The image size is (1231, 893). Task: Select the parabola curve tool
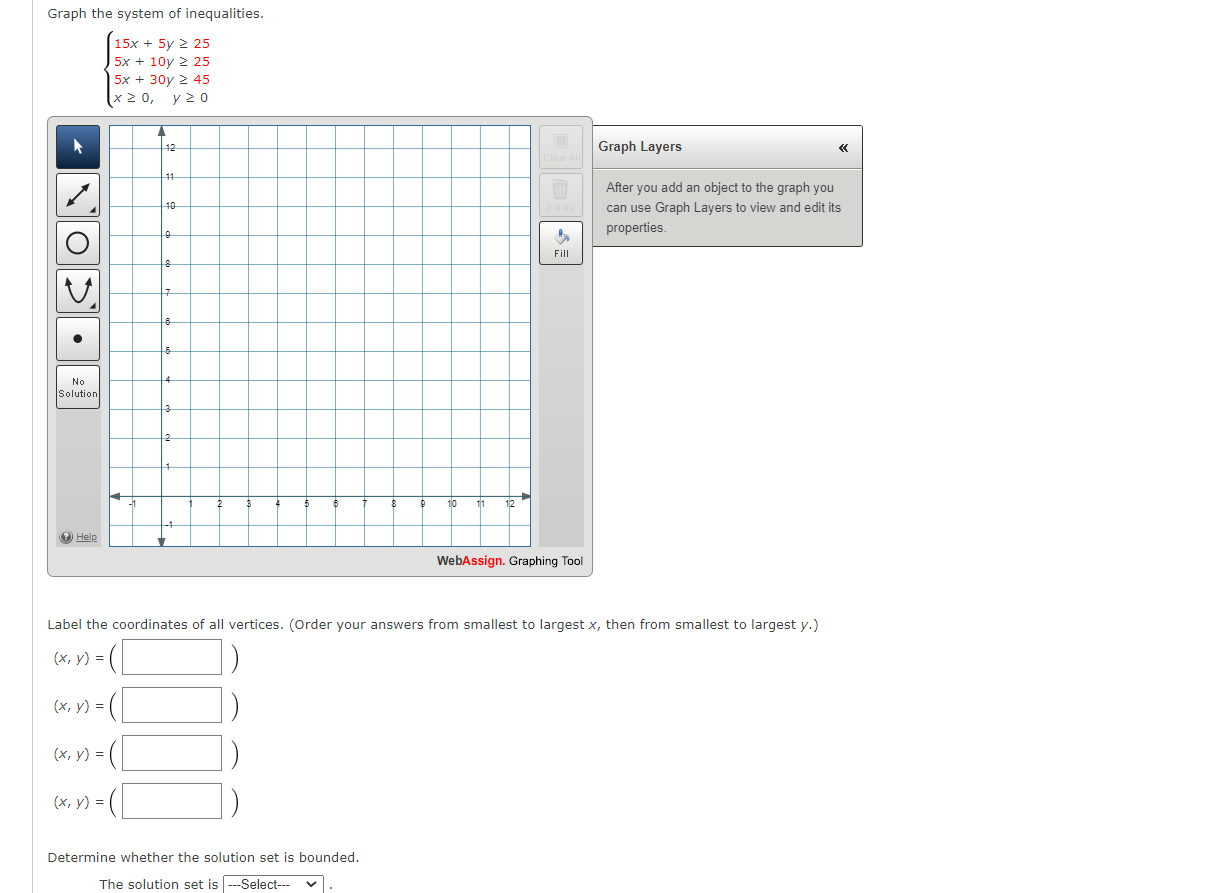click(78, 291)
